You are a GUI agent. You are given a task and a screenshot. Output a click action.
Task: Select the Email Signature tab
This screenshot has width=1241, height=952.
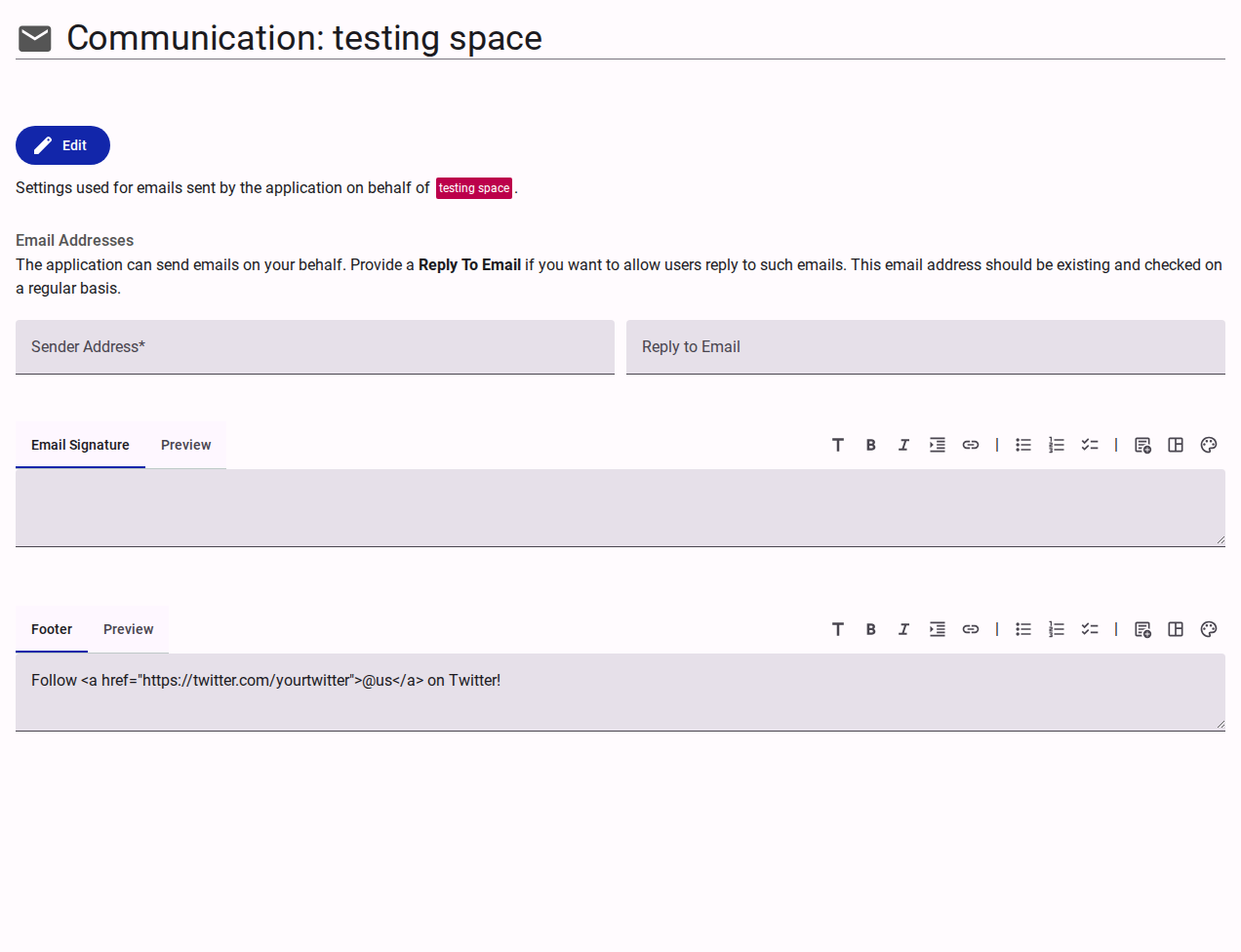(80, 445)
